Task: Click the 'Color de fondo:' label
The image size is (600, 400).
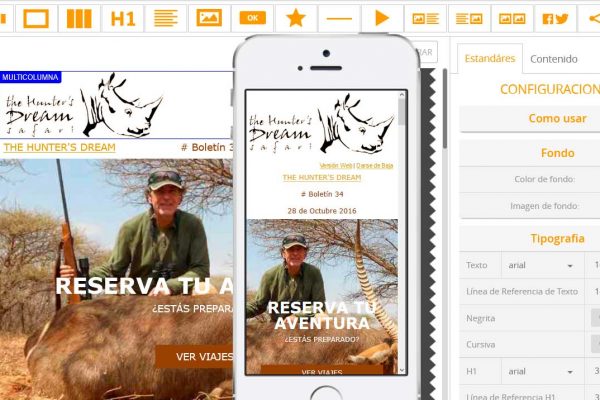Action: pos(544,179)
